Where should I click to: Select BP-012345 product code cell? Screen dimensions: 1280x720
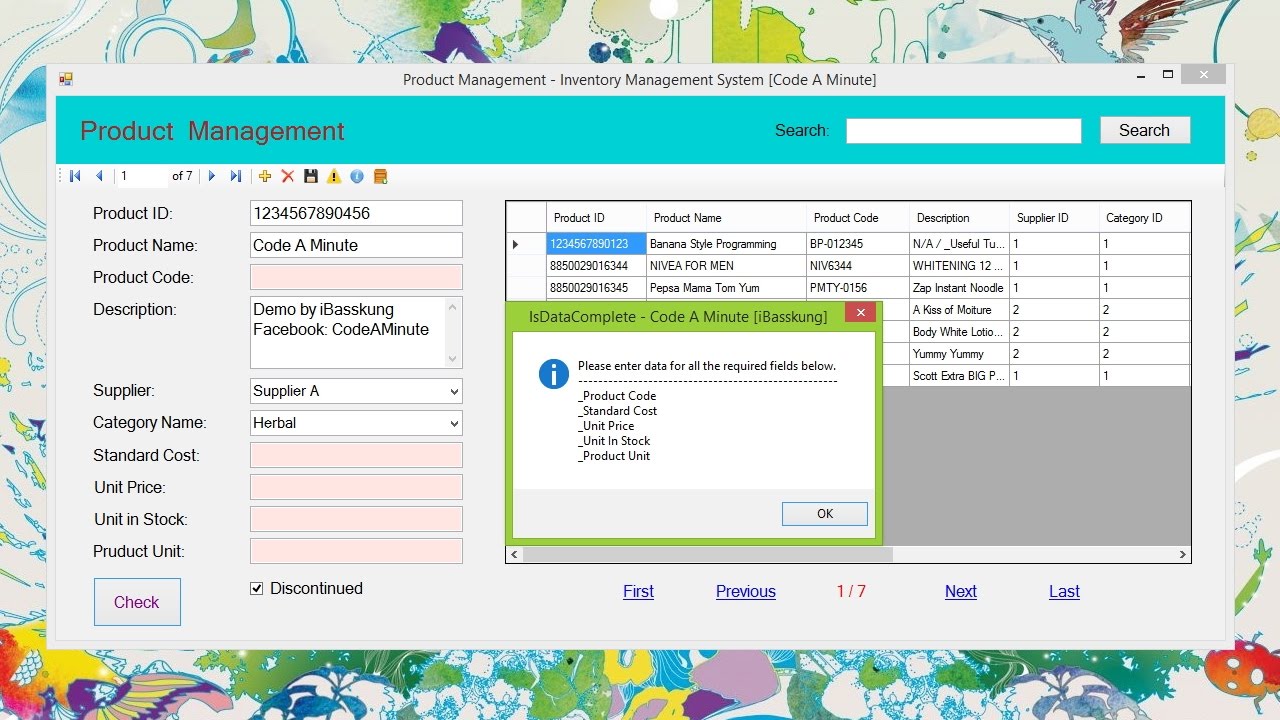[858, 244]
